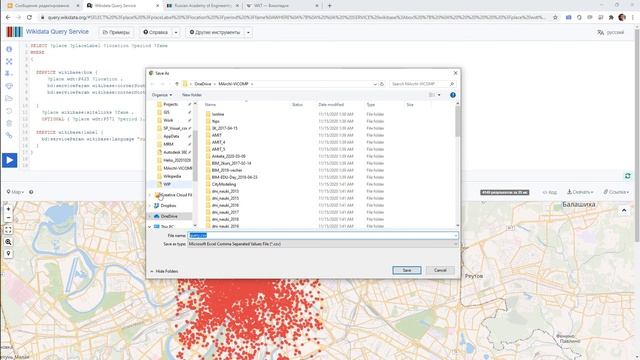Select the Wikipedia folder in quick access
Image resolution: width=640 pixels, height=360 pixels.
pos(172,176)
